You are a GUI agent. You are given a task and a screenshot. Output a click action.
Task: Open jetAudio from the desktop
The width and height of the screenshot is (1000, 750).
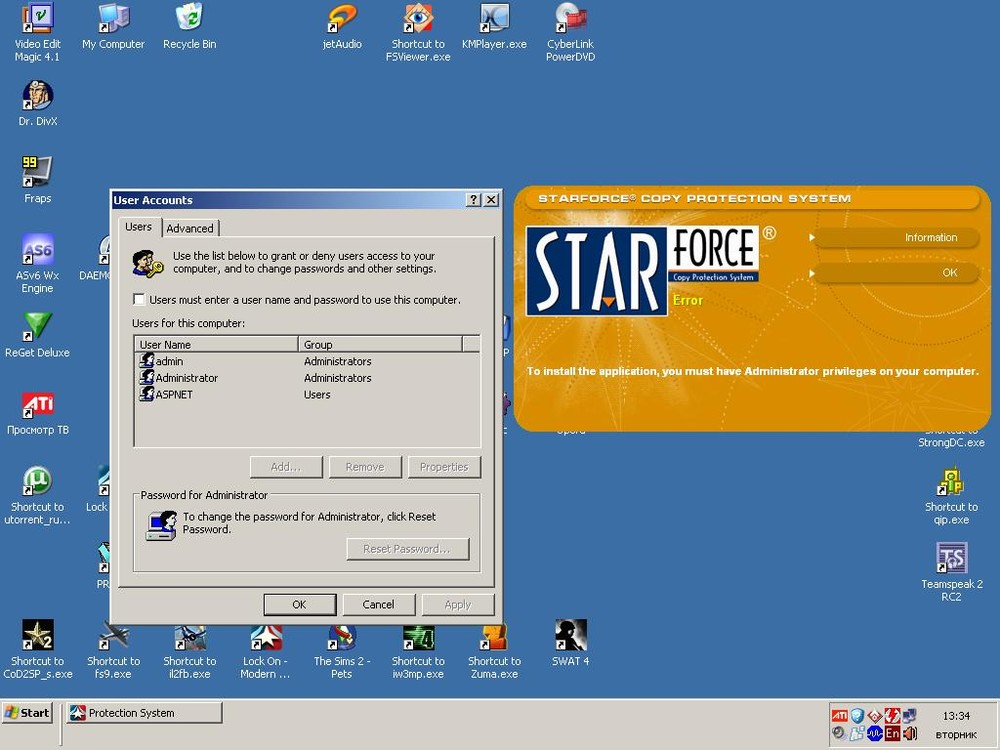point(341,18)
